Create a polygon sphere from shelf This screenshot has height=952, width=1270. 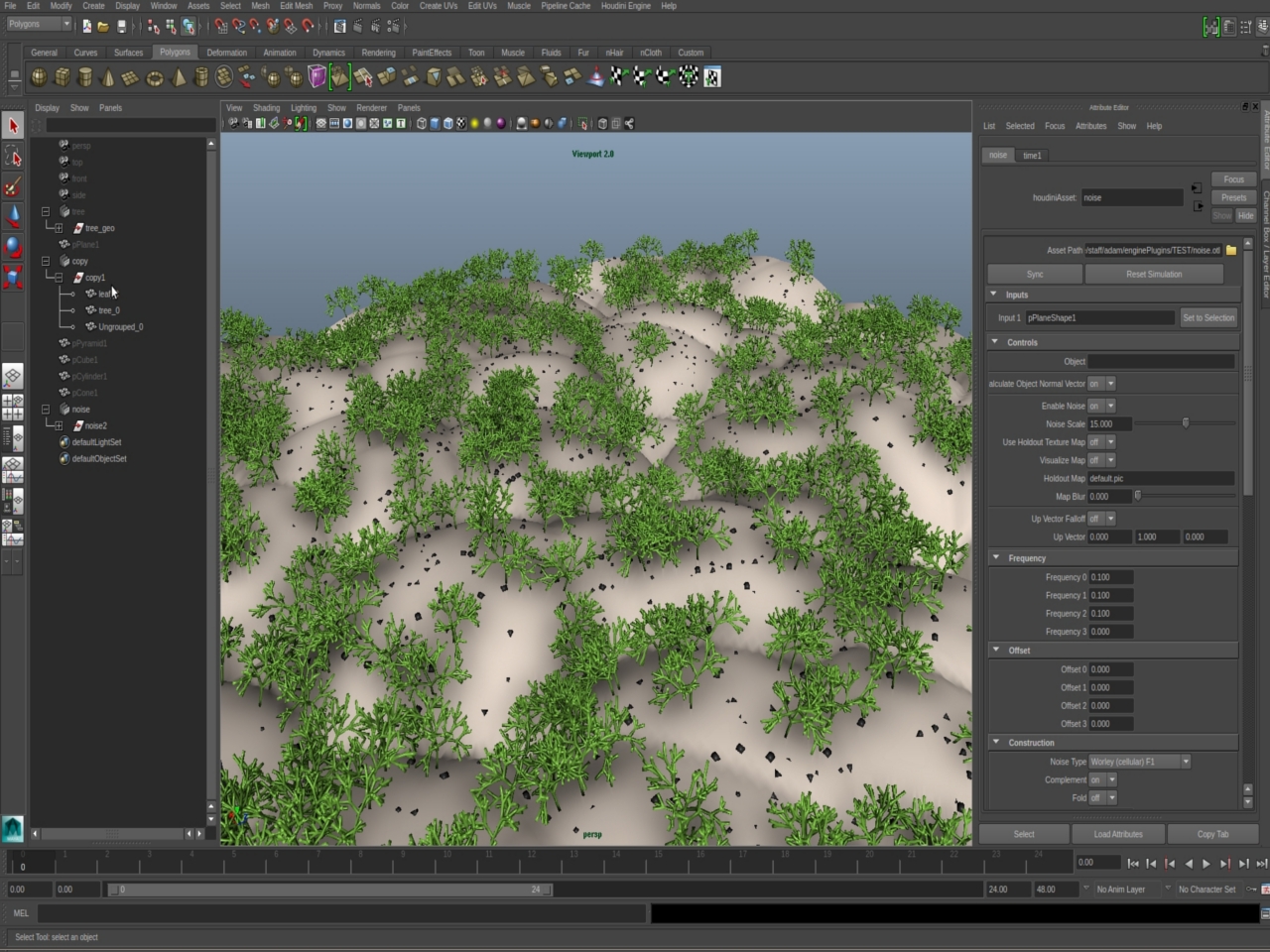pyautogui.click(x=39, y=77)
